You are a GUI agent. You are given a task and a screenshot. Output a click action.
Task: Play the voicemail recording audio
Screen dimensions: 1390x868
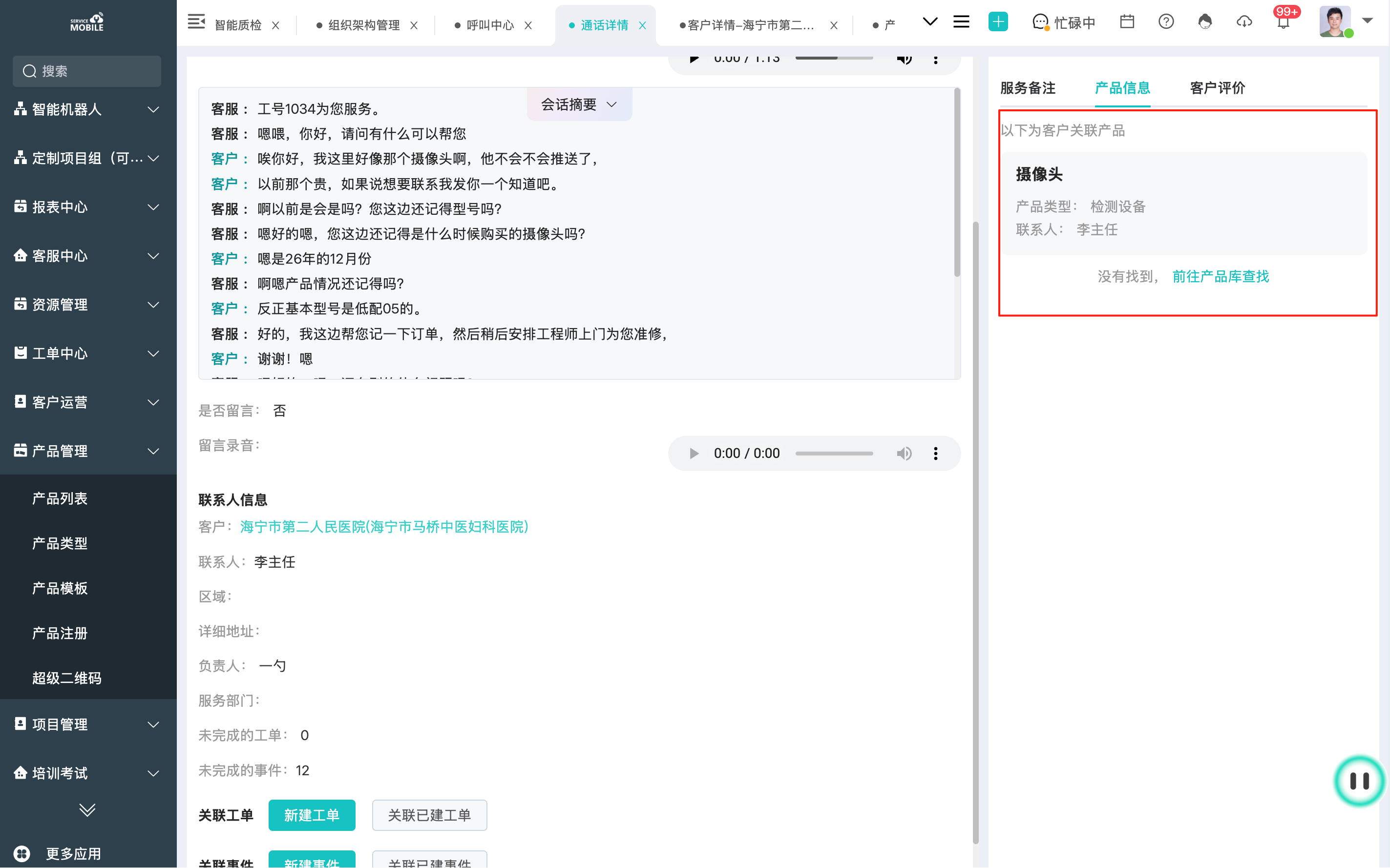point(694,454)
